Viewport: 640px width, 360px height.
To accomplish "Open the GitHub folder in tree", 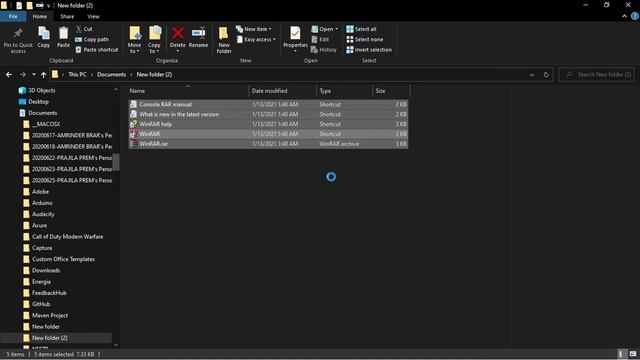I will click(x=41, y=304).
